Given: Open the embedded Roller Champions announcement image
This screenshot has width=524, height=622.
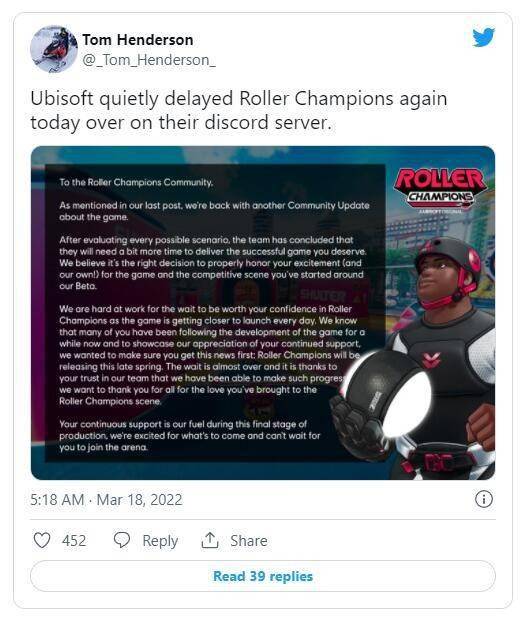Looking at the screenshot, I should coord(263,313).
